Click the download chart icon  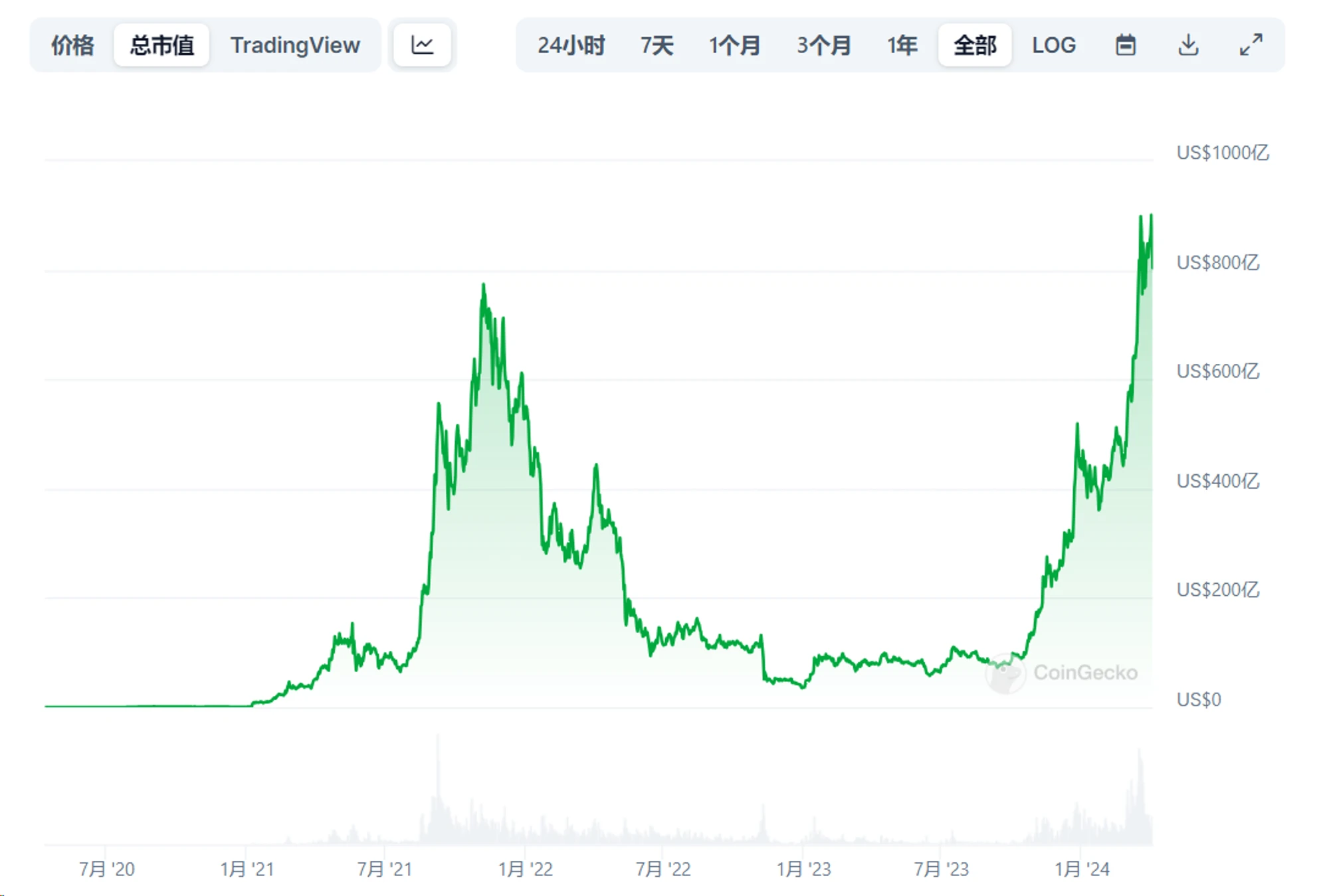tap(1189, 45)
